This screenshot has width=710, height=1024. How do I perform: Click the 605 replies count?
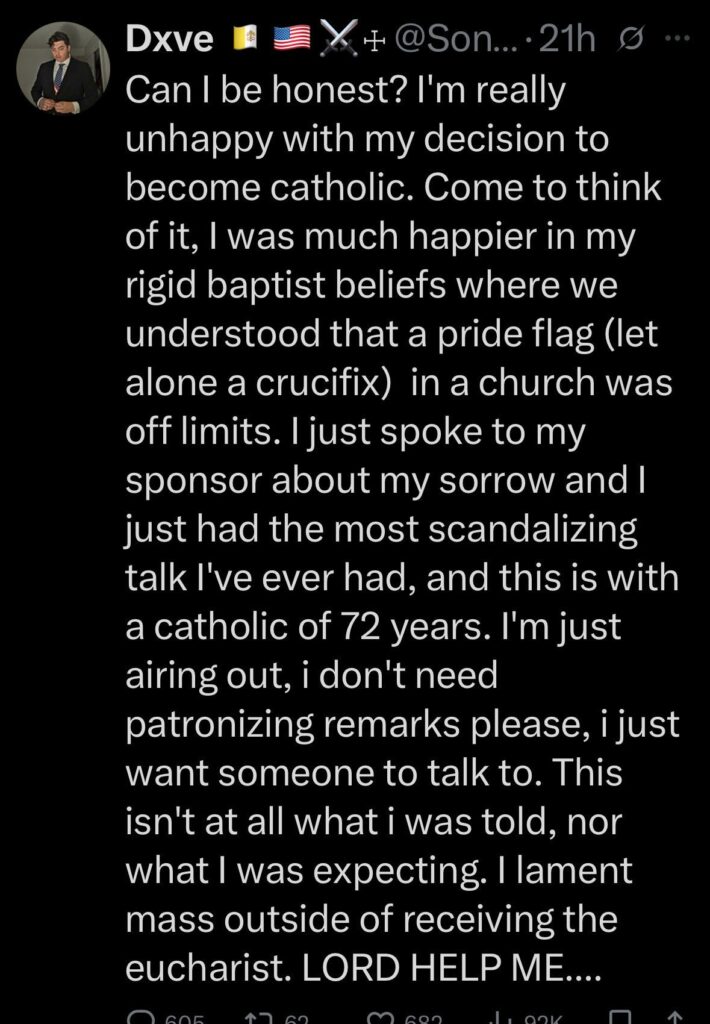click(x=183, y=1016)
